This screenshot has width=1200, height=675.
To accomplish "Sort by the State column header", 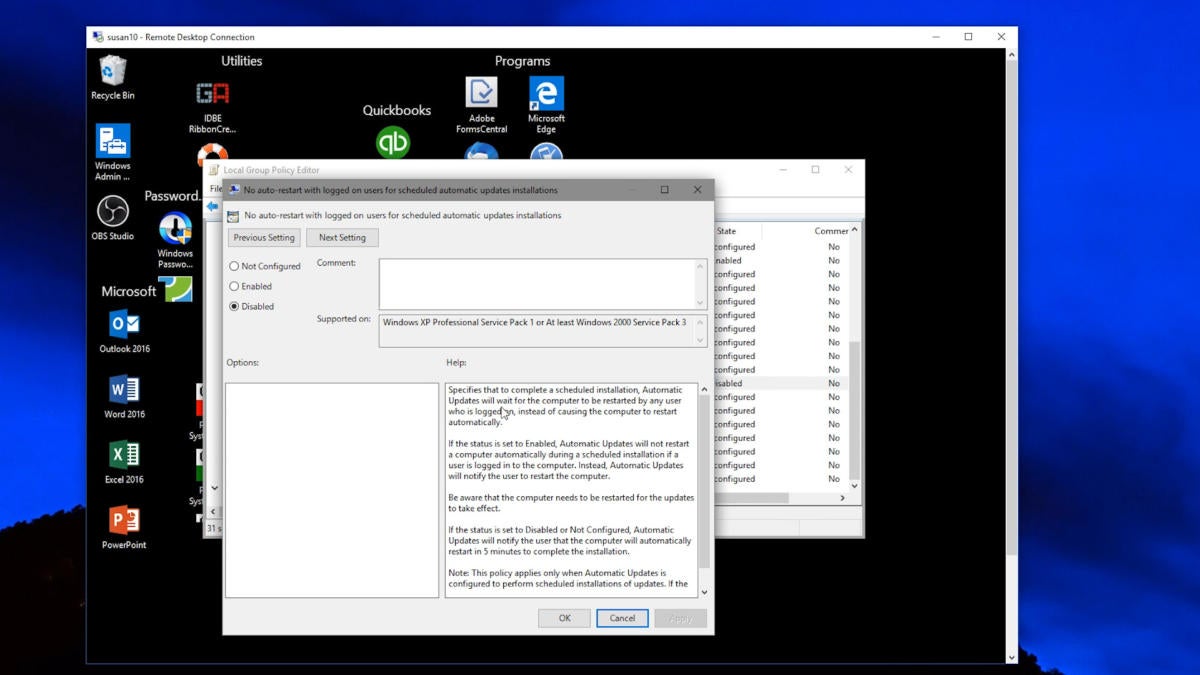I will (727, 231).
